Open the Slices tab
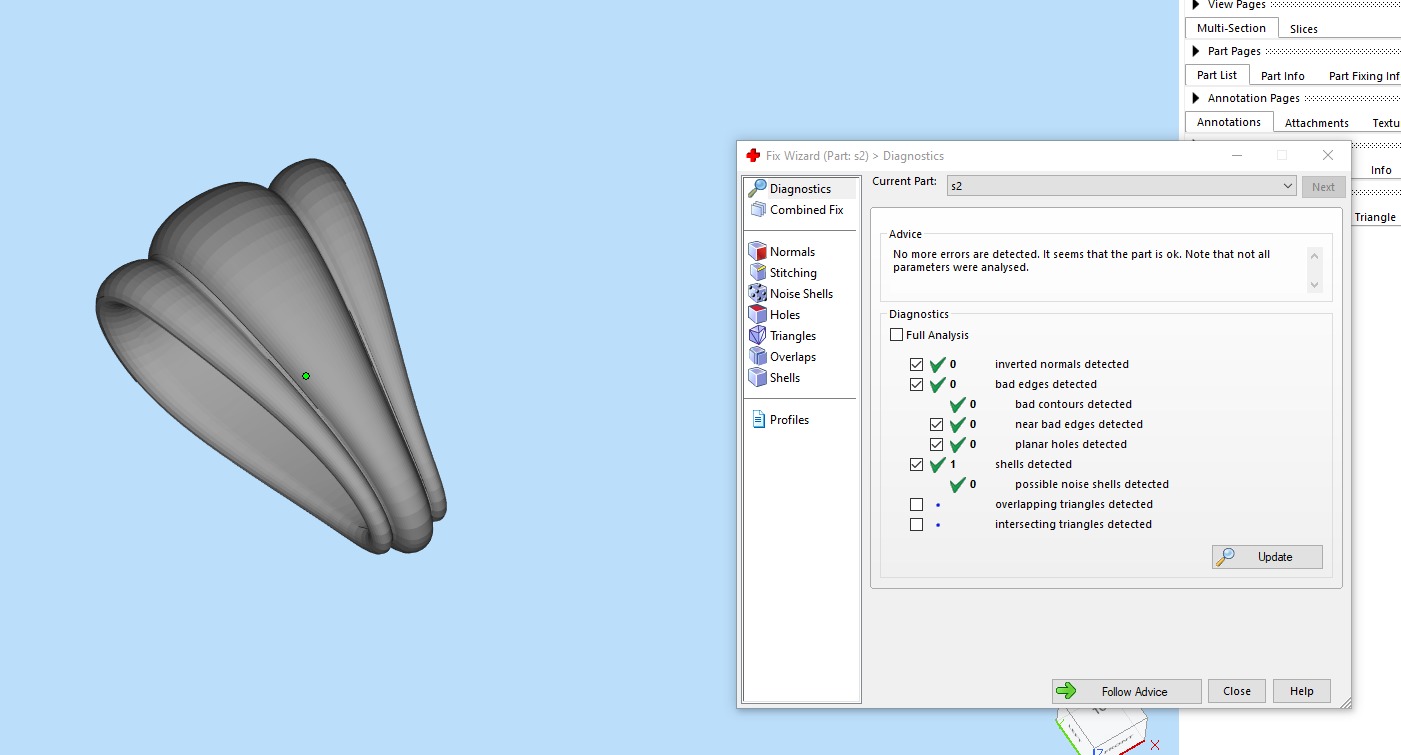1401x755 pixels. (1304, 29)
